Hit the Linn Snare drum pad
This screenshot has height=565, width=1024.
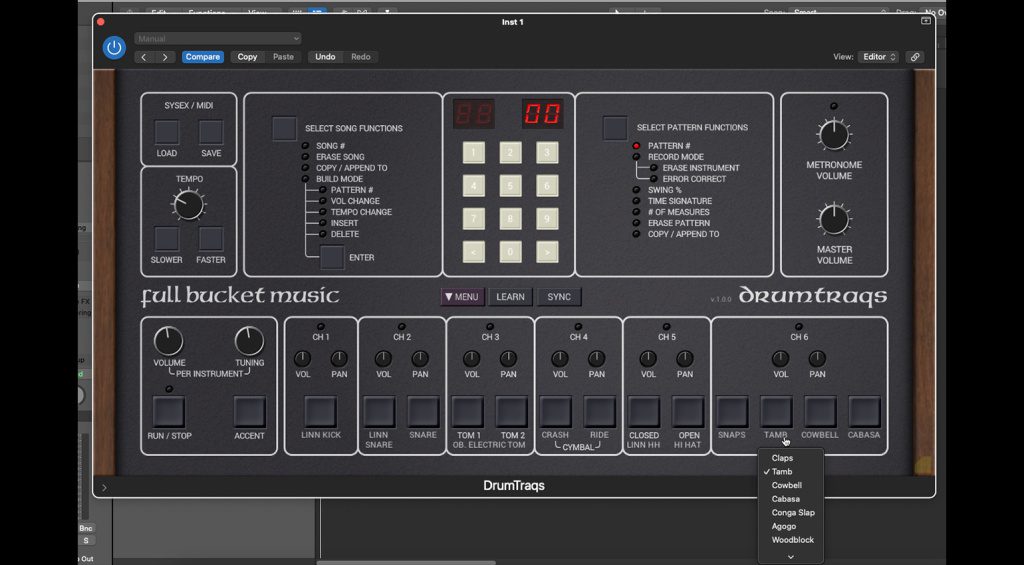click(379, 412)
